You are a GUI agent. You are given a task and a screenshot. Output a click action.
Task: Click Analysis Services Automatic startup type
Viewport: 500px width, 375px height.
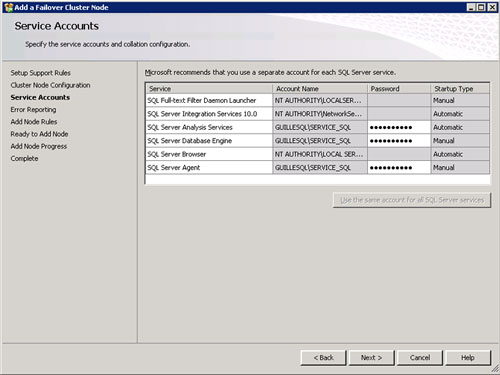pos(460,127)
